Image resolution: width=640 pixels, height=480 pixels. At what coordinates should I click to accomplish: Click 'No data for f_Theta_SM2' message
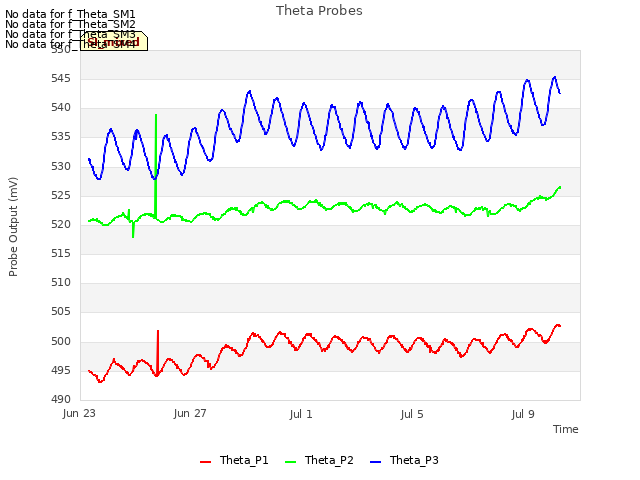pyautogui.click(x=70, y=24)
